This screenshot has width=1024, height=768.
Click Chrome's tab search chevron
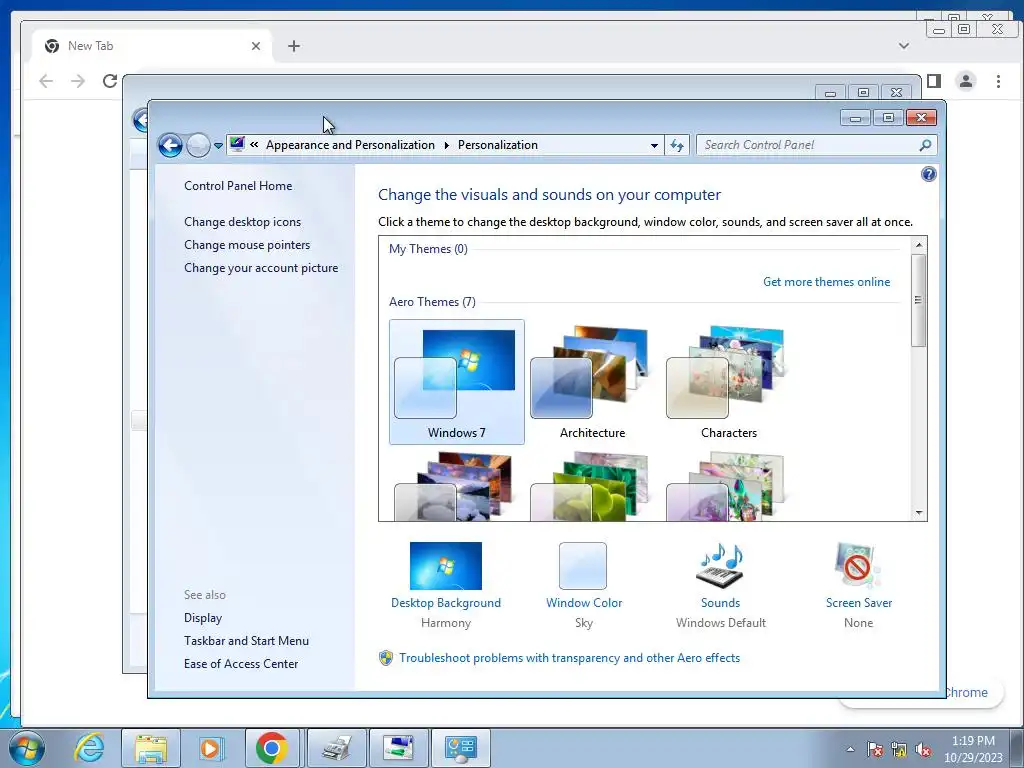(904, 46)
